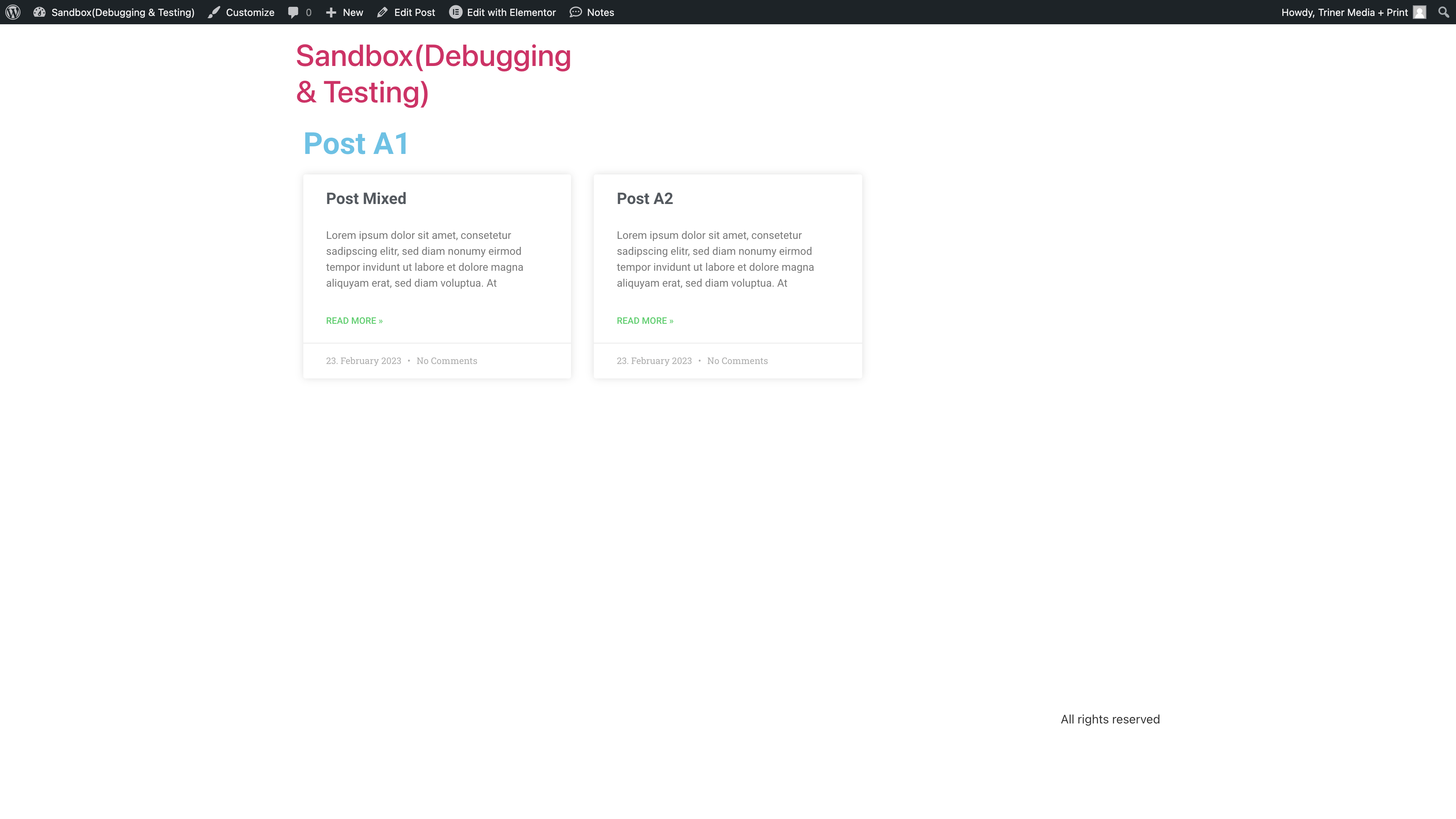Image resolution: width=1456 pixels, height=819 pixels.
Task: Click the 23. February 2023 date on Post Mixed
Action: 364,361
